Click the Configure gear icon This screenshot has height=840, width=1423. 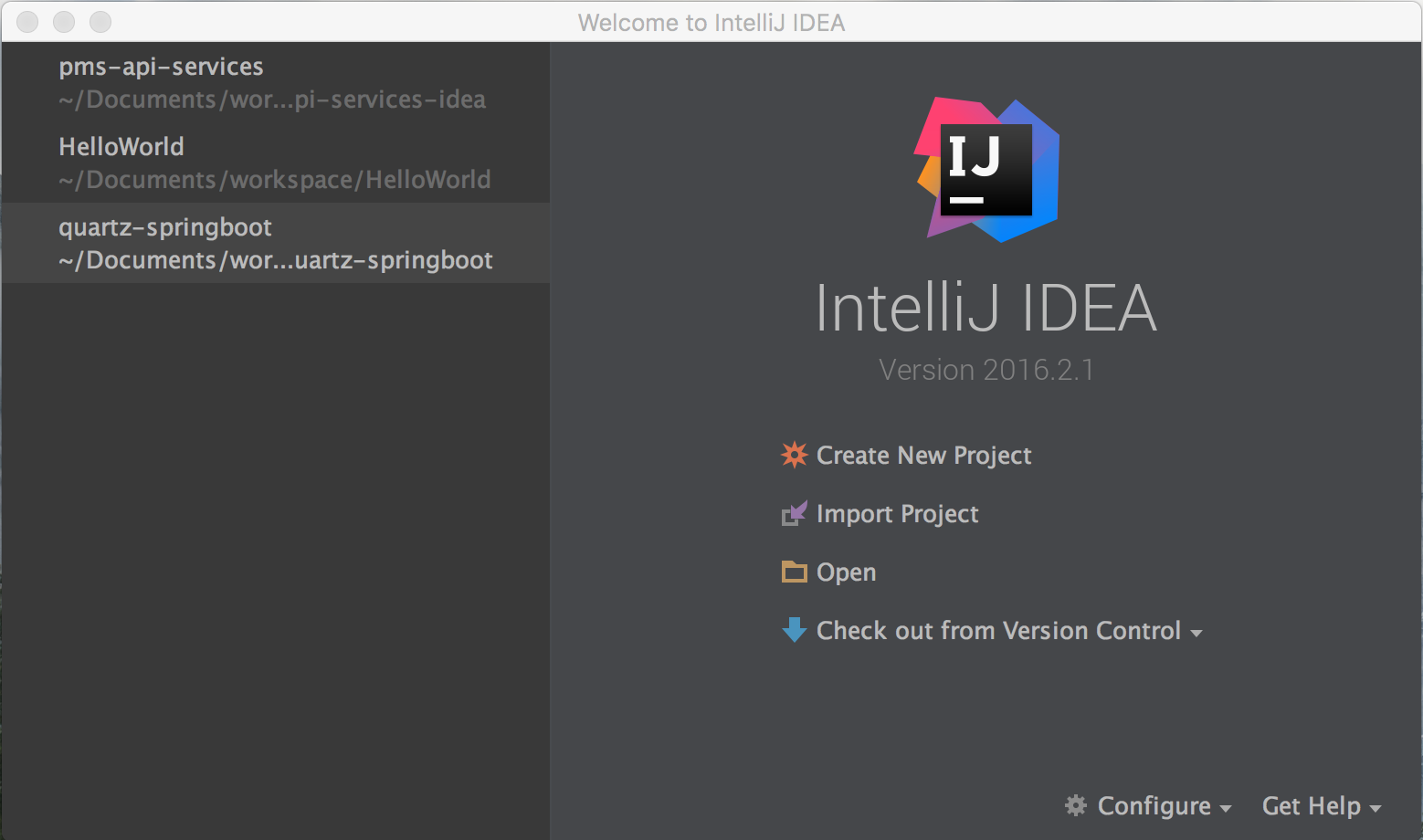[1076, 805]
